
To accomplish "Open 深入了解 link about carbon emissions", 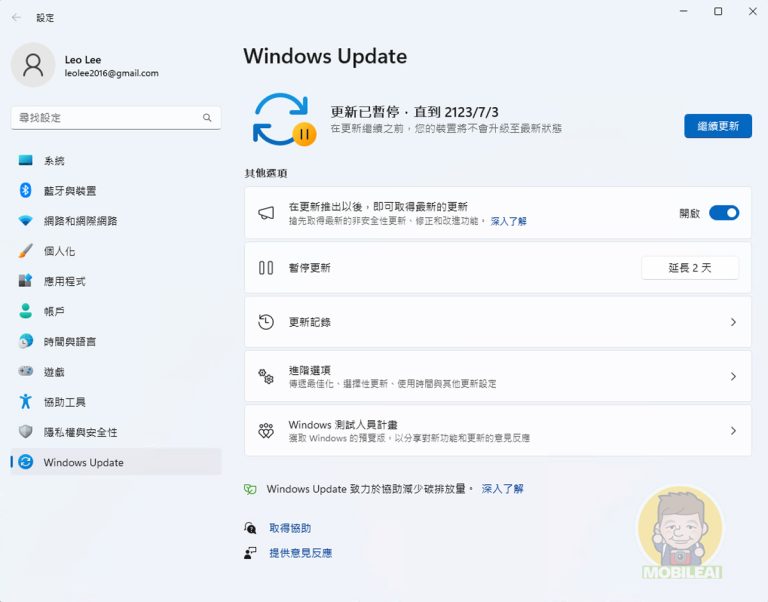I will (503, 489).
